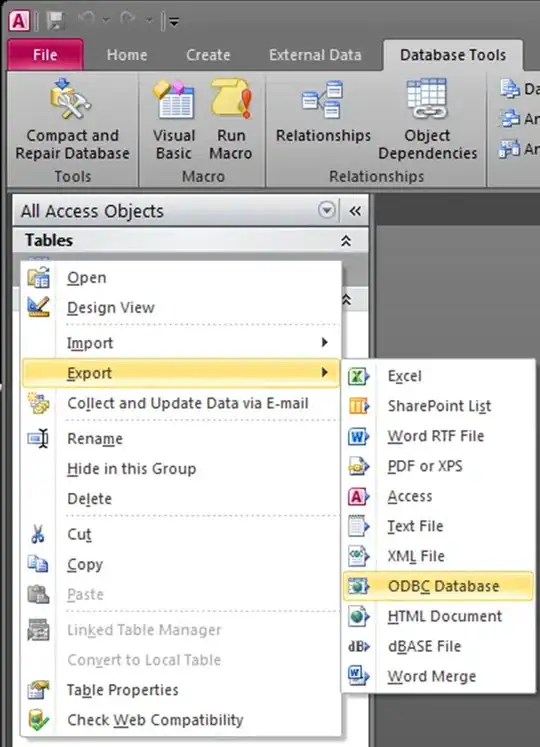Viewport: 540px width, 747px height.
Task: Click the Copy pages icon
Action: (38, 564)
